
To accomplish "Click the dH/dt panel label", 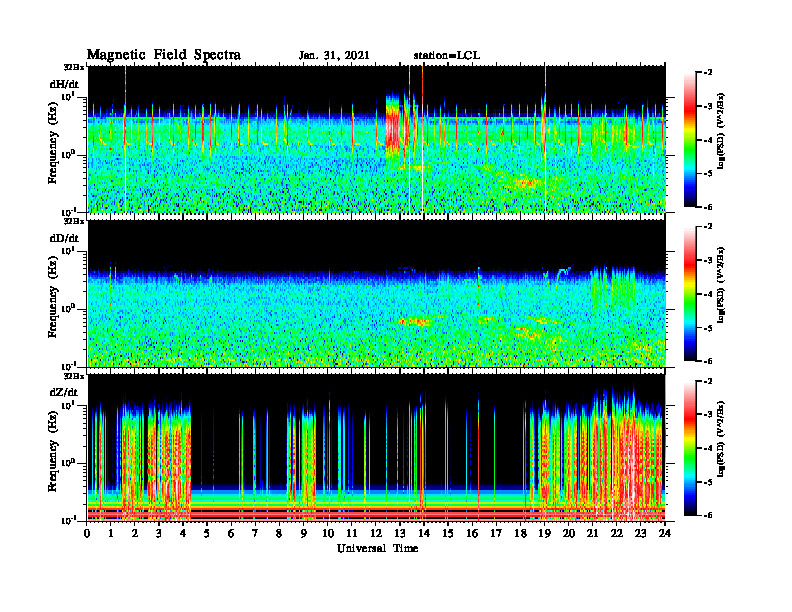I will click(x=64, y=84).
